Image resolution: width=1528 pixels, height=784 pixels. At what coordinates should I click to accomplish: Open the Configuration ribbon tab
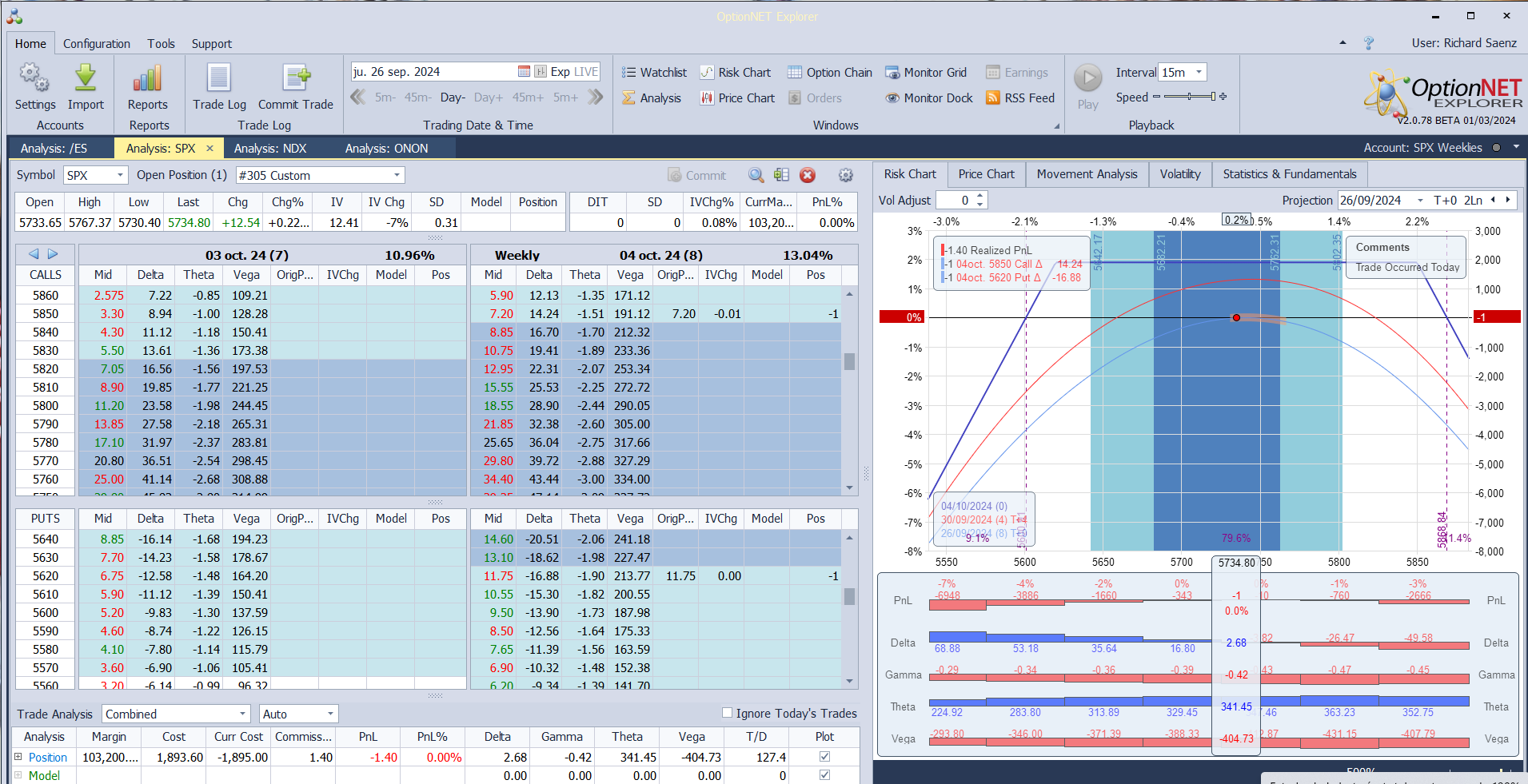click(x=97, y=43)
